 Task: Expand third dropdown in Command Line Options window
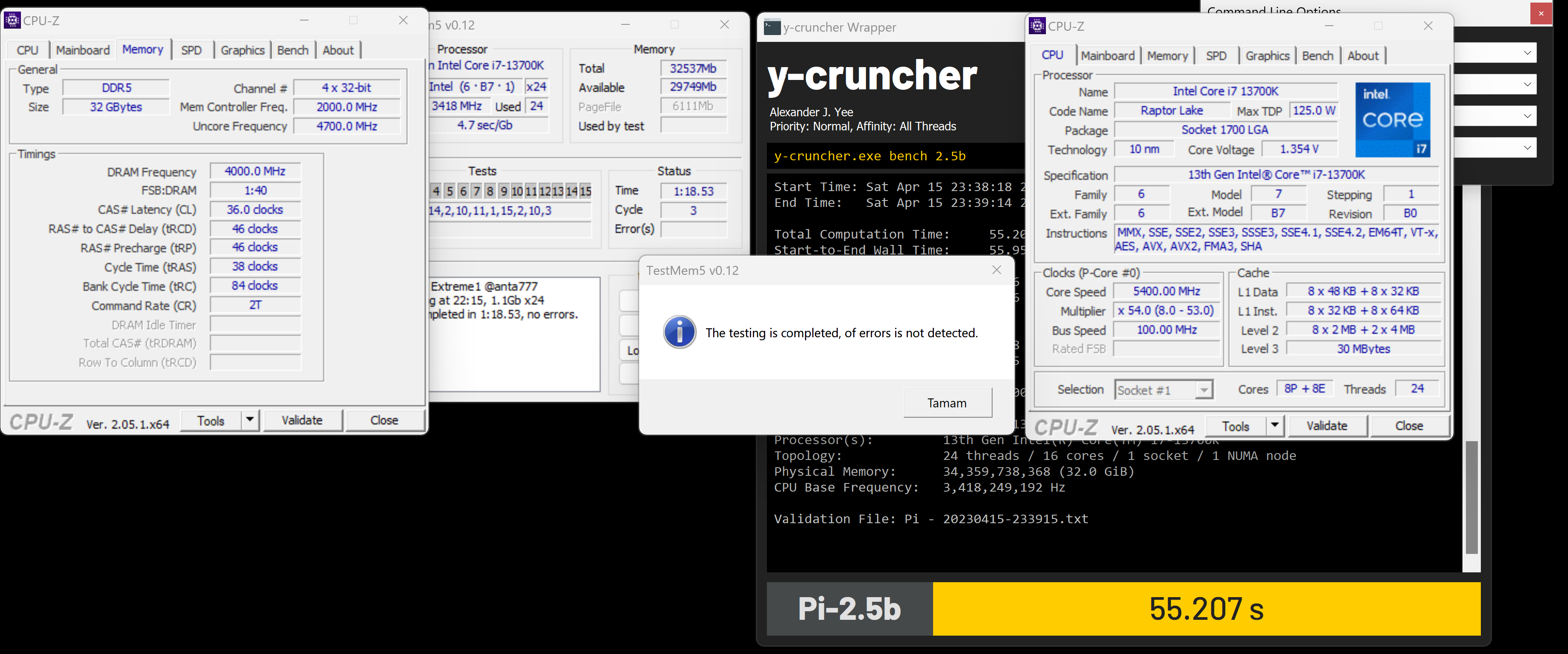pyautogui.click(x=1527, y=116)
